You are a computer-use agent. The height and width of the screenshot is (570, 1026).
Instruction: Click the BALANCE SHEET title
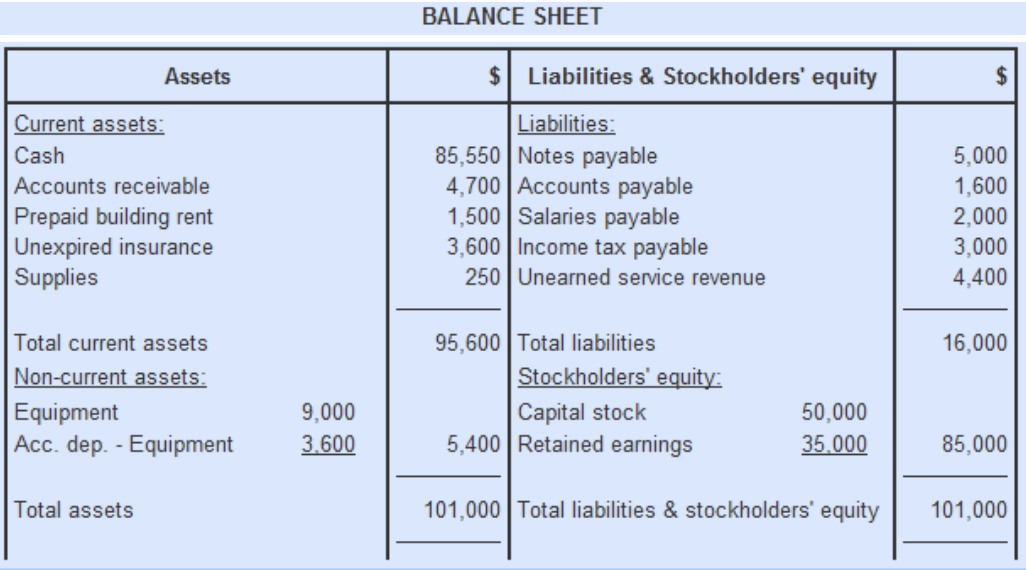coord(512,16)
